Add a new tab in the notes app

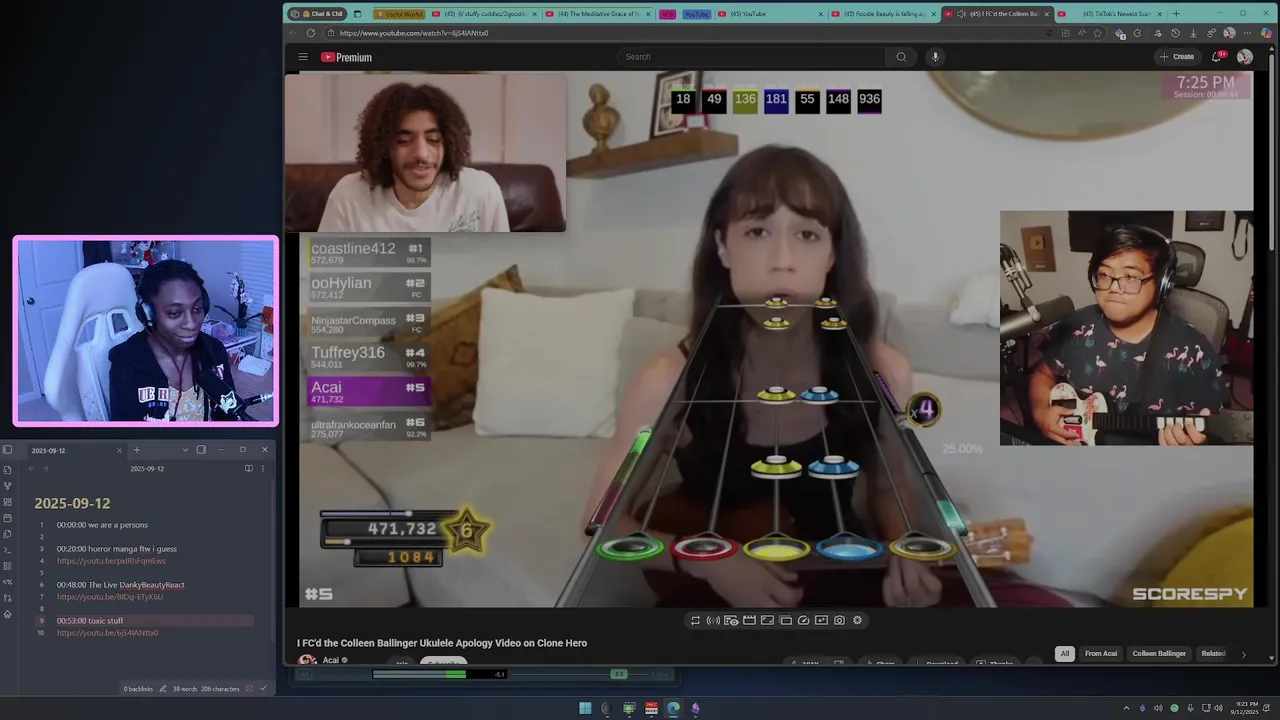[137, 450]
